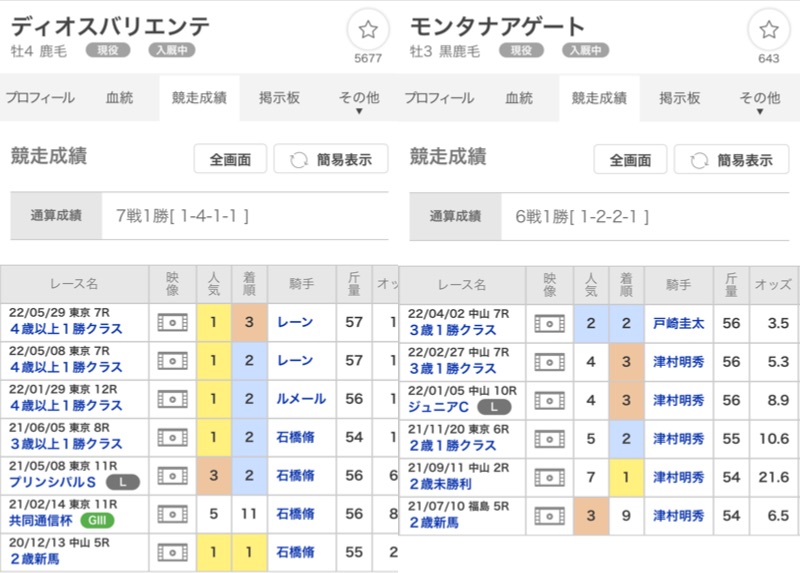Screen dimensions: 800x573
Task: Open 共同通信杯 race link
Action: (x=41, y=521)
